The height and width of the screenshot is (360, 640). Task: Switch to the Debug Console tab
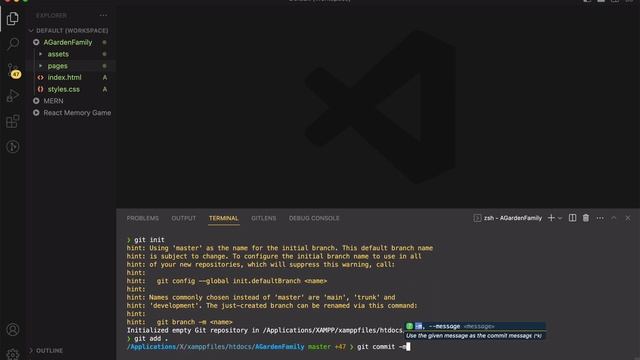pos(314,218)
